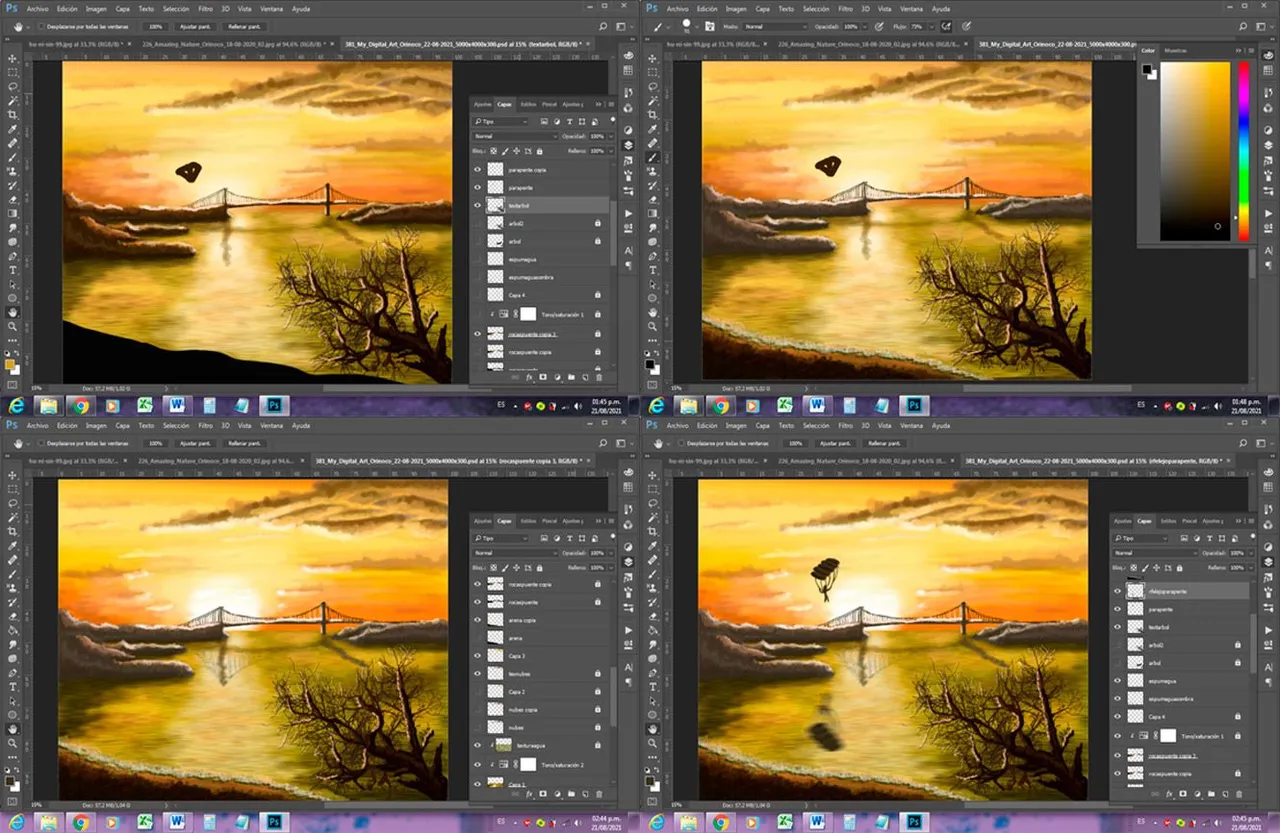
Task: Click new layer icon in rfelejoparapente window
Action: (1225, 794)
